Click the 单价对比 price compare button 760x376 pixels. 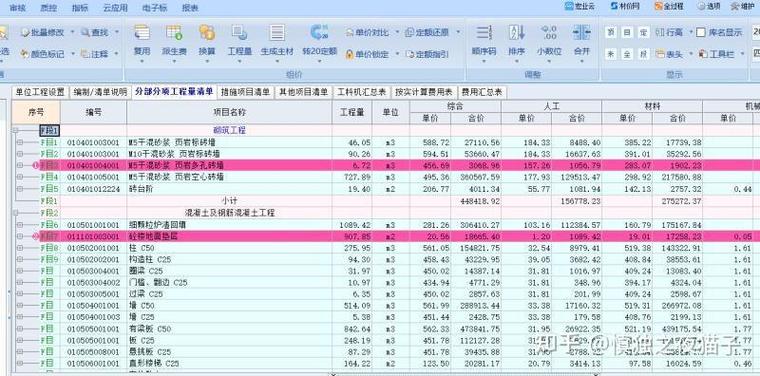click(x=367, y=32)
